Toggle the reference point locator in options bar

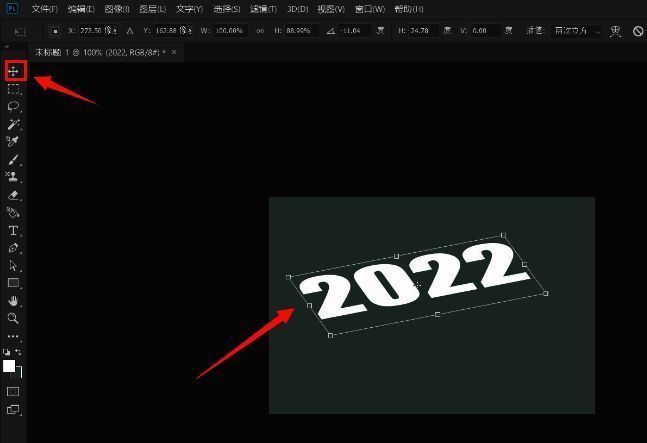click(x=54, y=31)
